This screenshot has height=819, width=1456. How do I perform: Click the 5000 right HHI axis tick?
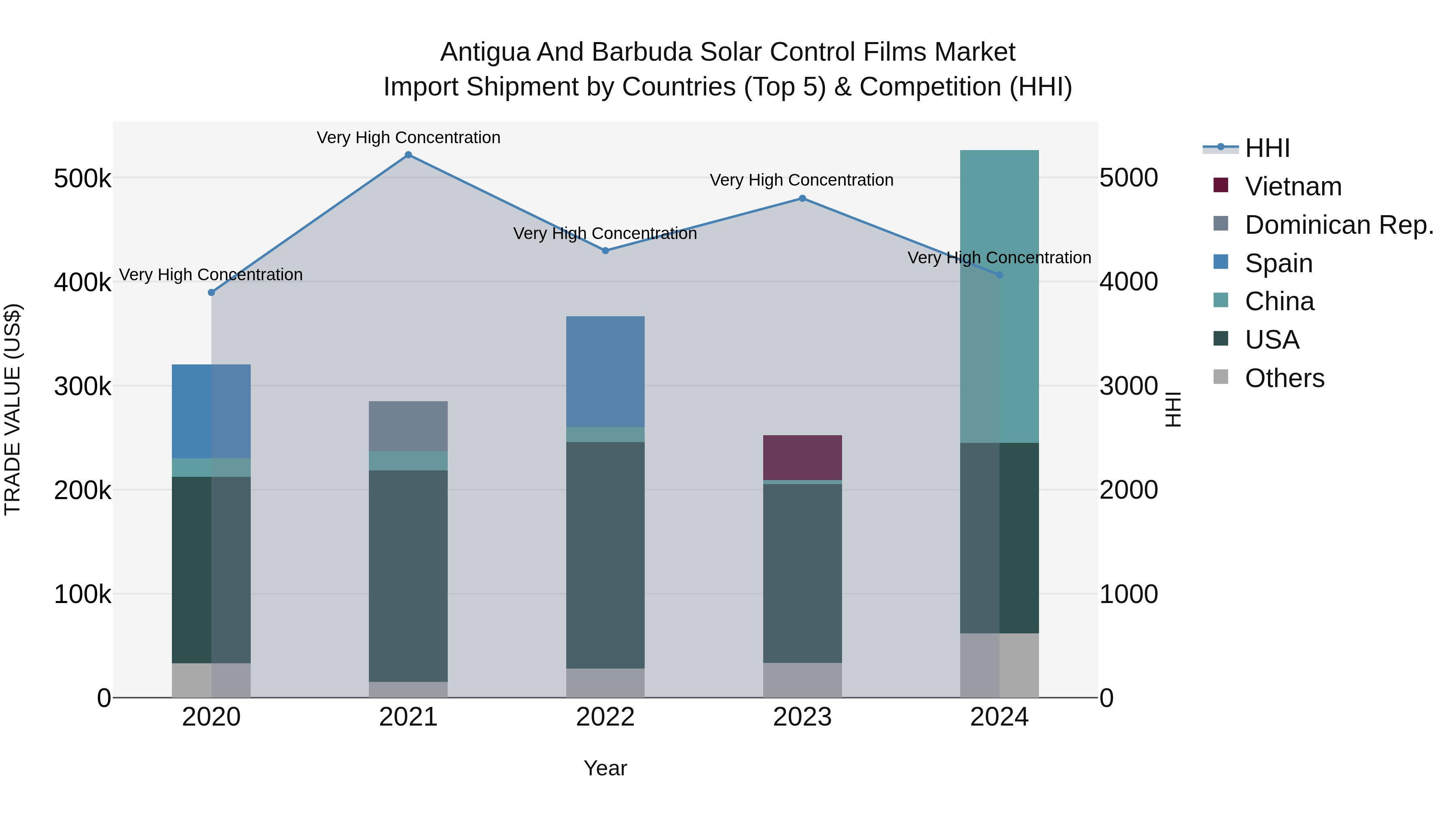tap(1129, 178)
